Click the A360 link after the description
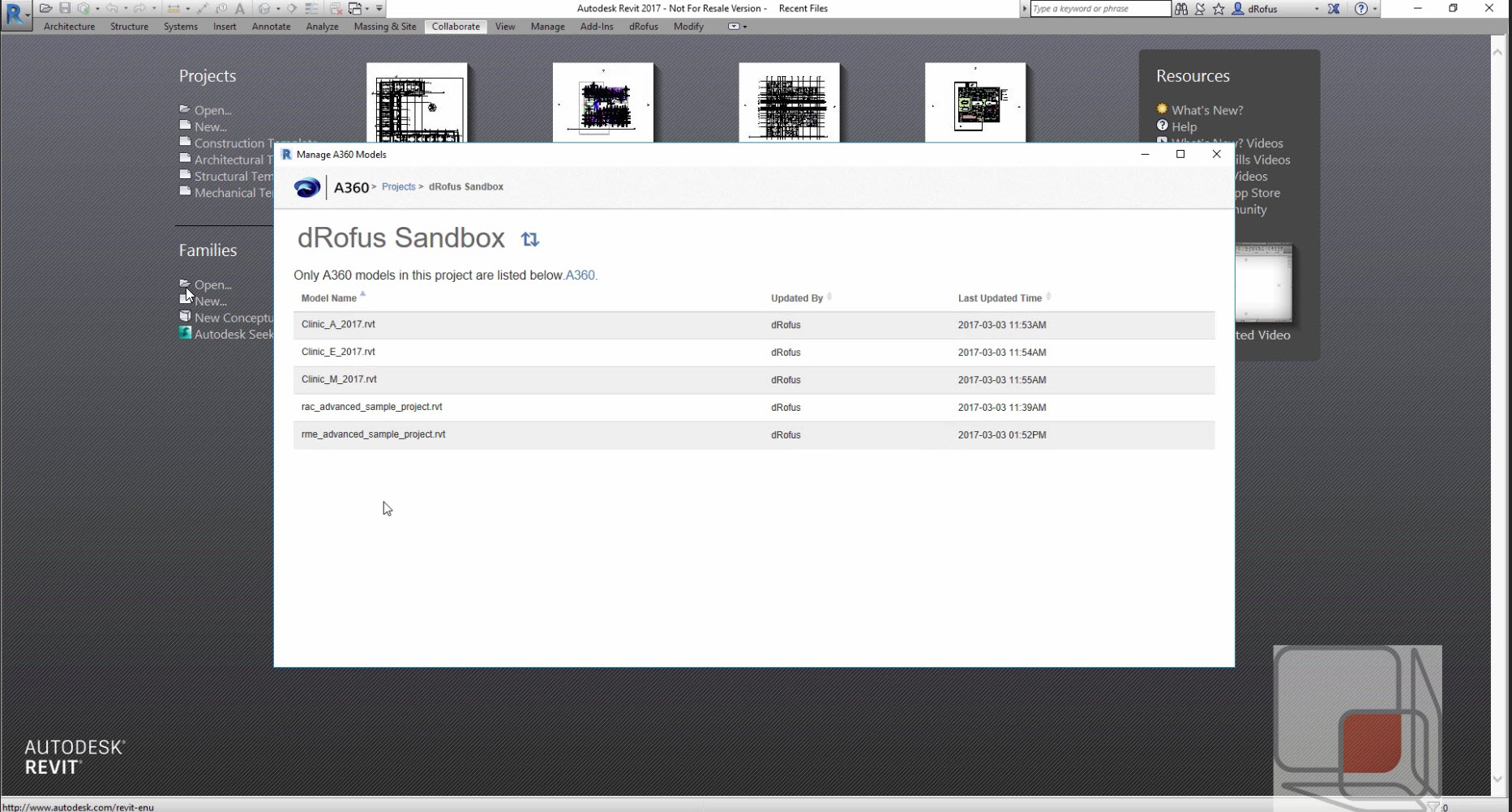Viewport: 1512px width, 812px height. pos(580,276)
